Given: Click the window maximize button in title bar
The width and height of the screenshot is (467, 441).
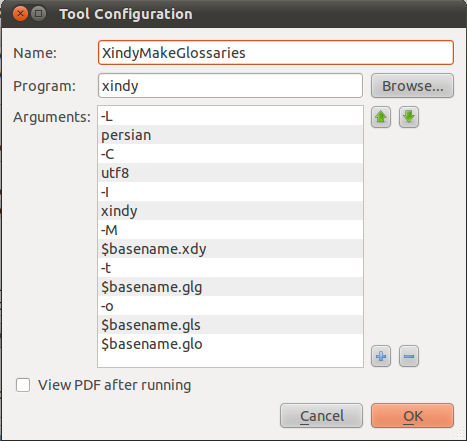Looking at the screenshot, I should click(39, 14).
